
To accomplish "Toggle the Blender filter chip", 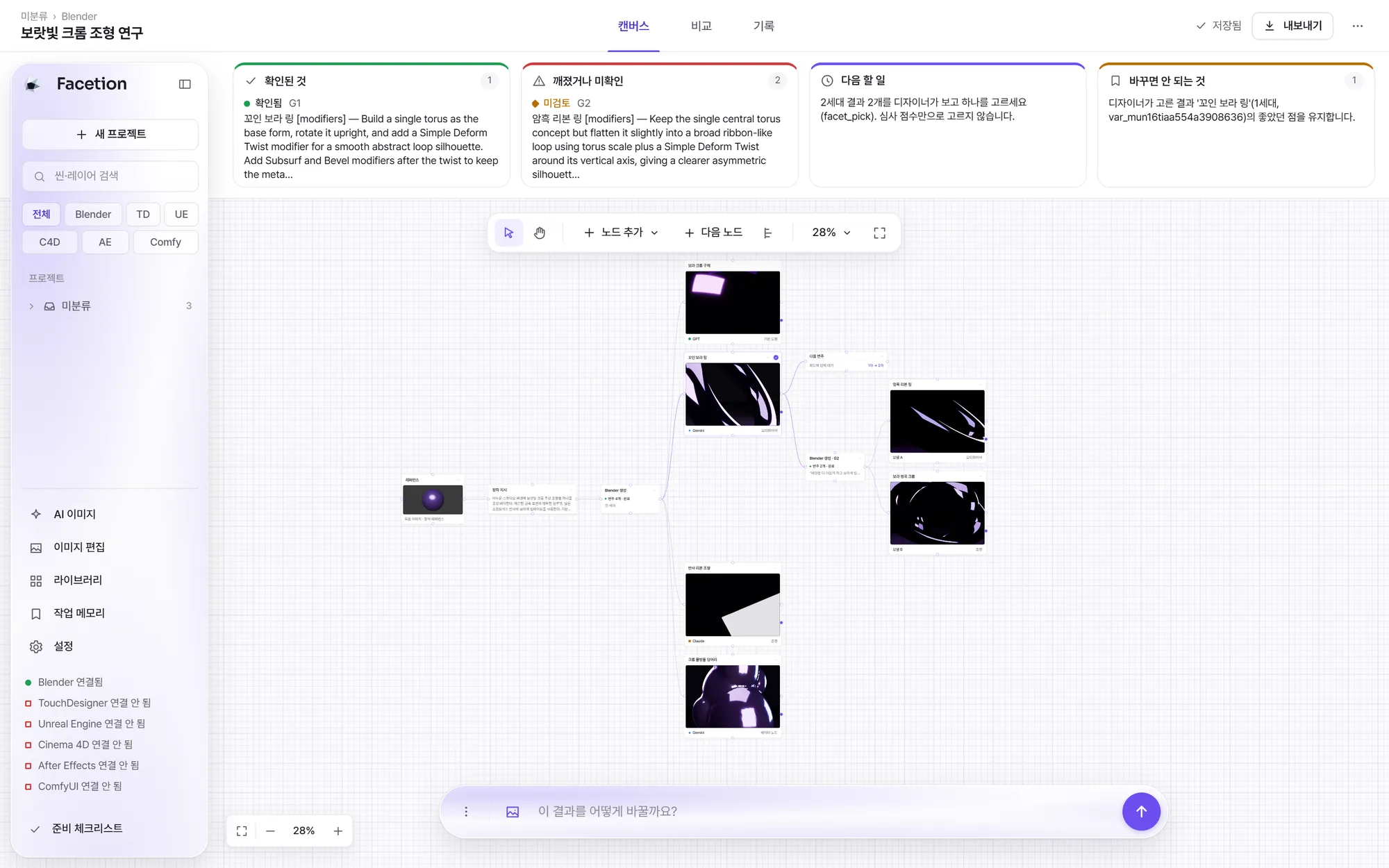I will pos(93,214).
